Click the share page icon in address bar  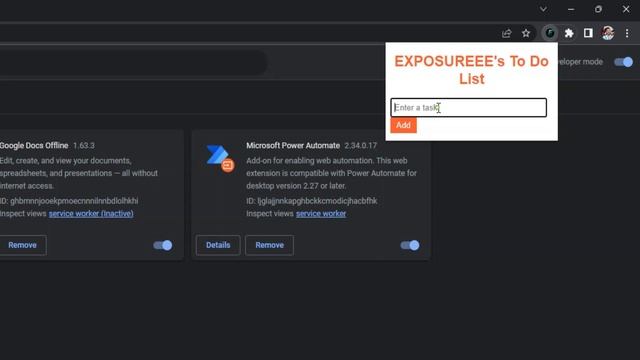click(x=507, y=33)
